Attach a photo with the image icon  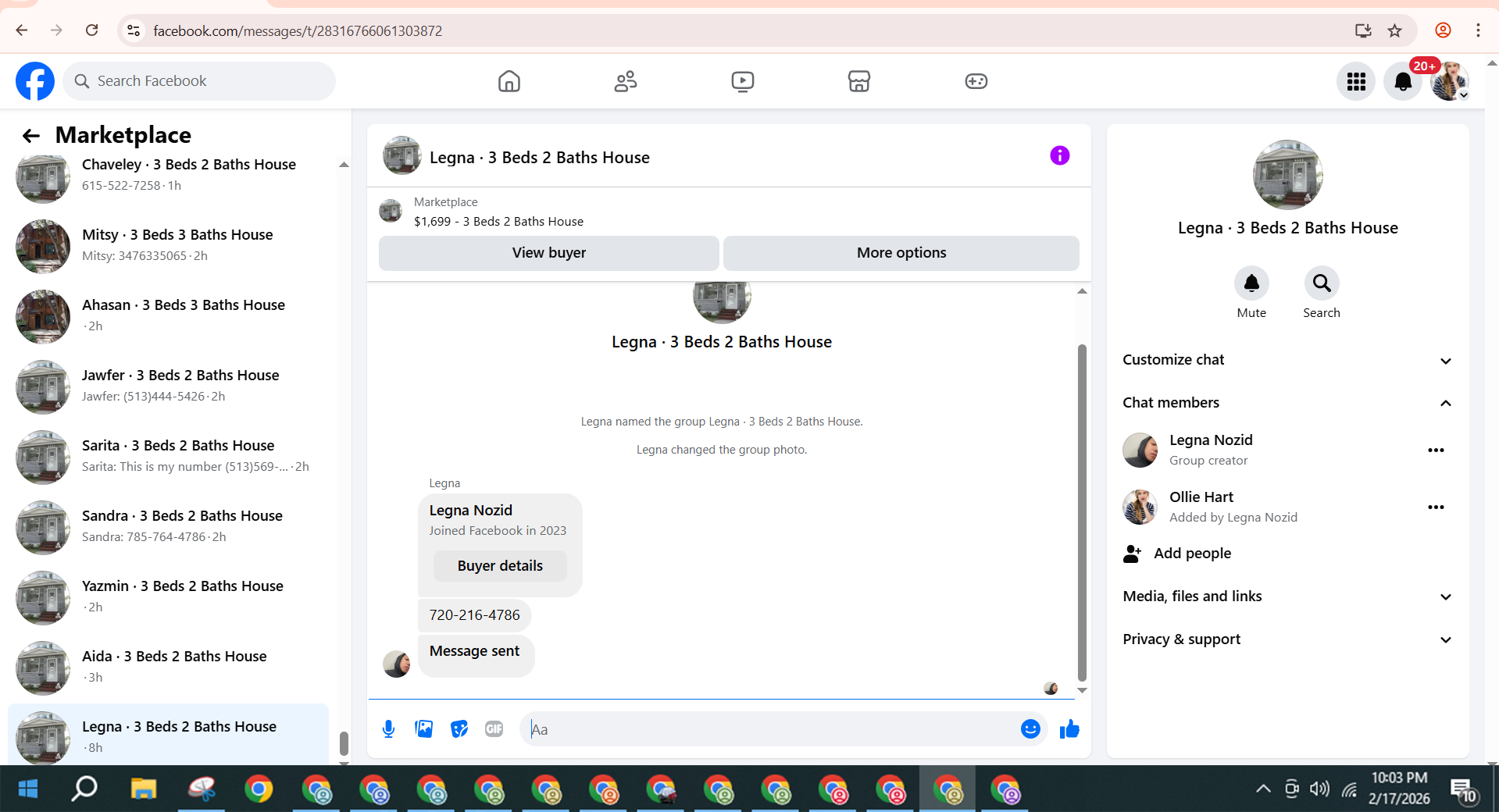point(423,729)
